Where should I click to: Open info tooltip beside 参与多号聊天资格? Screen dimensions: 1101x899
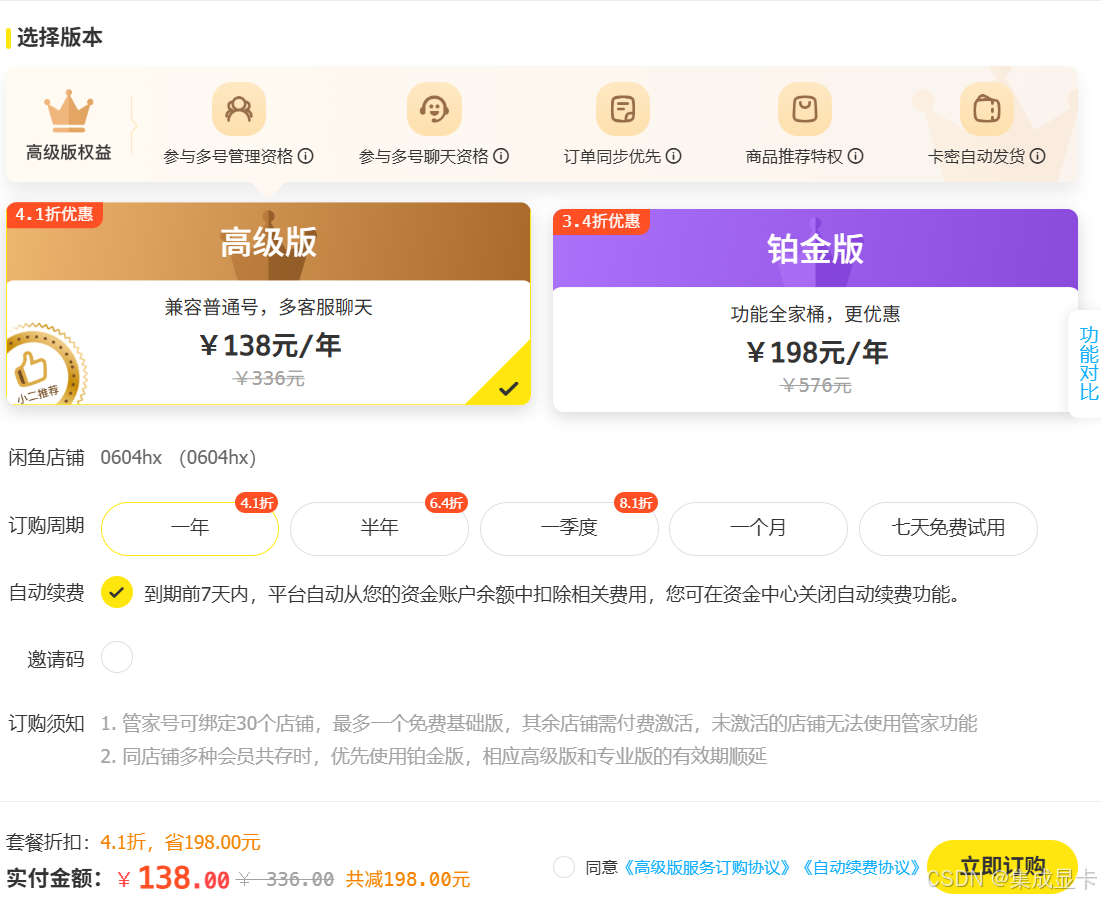click(x=501, y=156)
